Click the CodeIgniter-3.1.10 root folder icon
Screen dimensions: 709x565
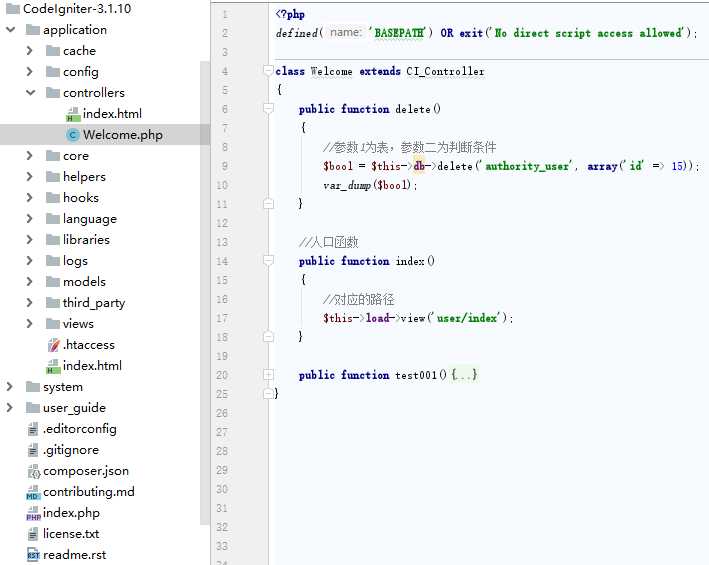(13, 9)
